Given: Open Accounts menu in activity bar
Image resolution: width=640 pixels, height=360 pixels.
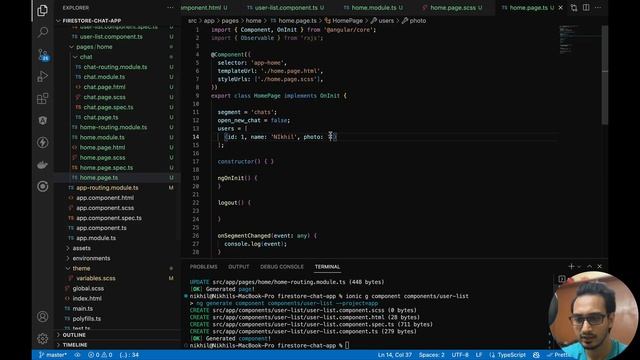Looking at the screenshot, I should (42, 316).
